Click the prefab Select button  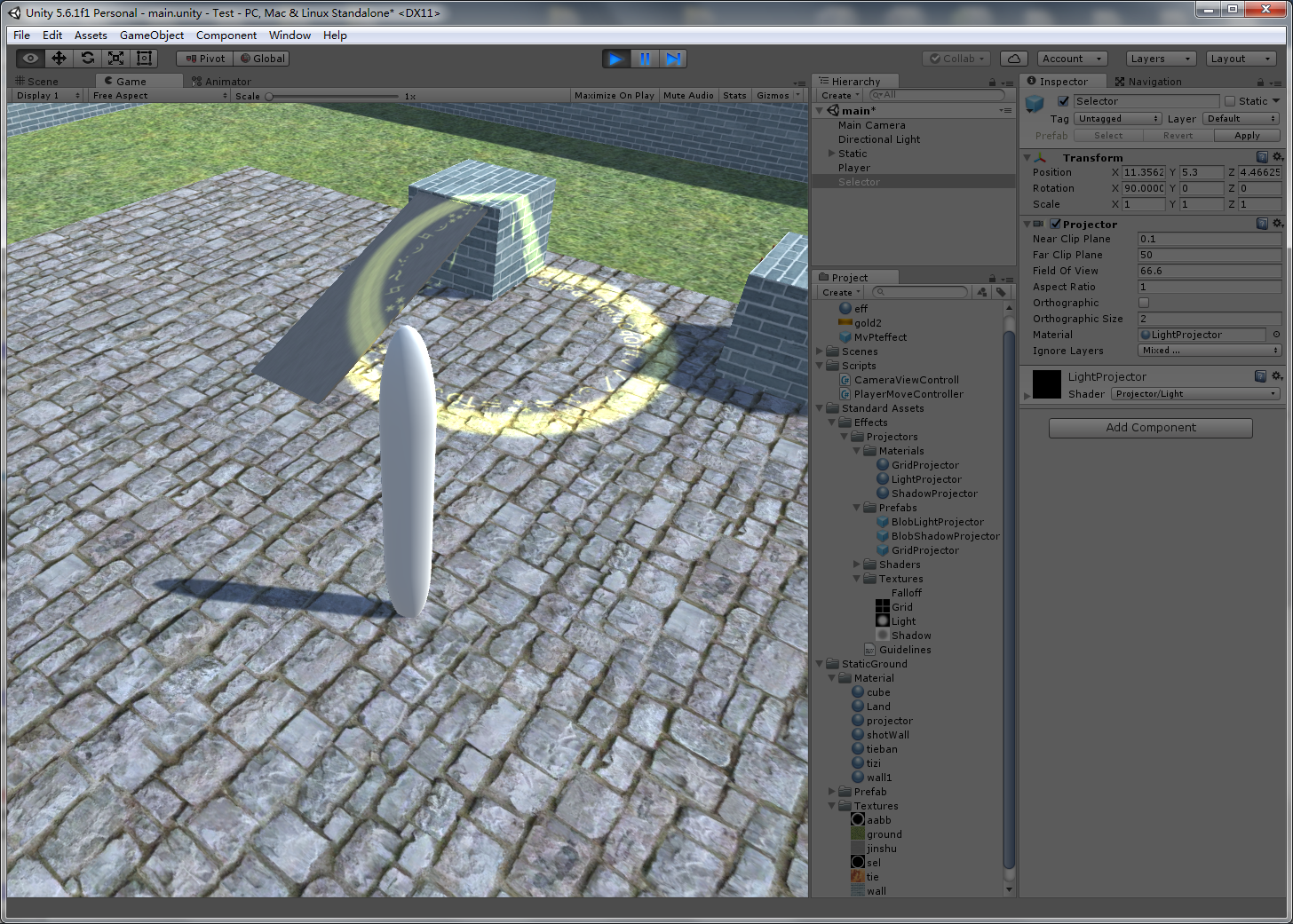pyautogui.click(x=1108, y=136)
